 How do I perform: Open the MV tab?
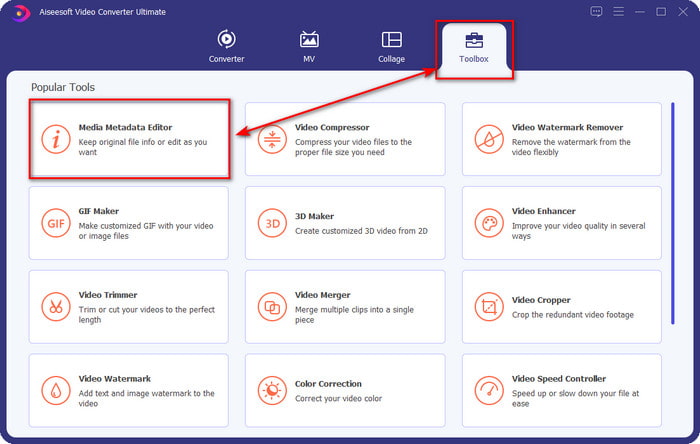pyautogui.click(x=309, y=47)
